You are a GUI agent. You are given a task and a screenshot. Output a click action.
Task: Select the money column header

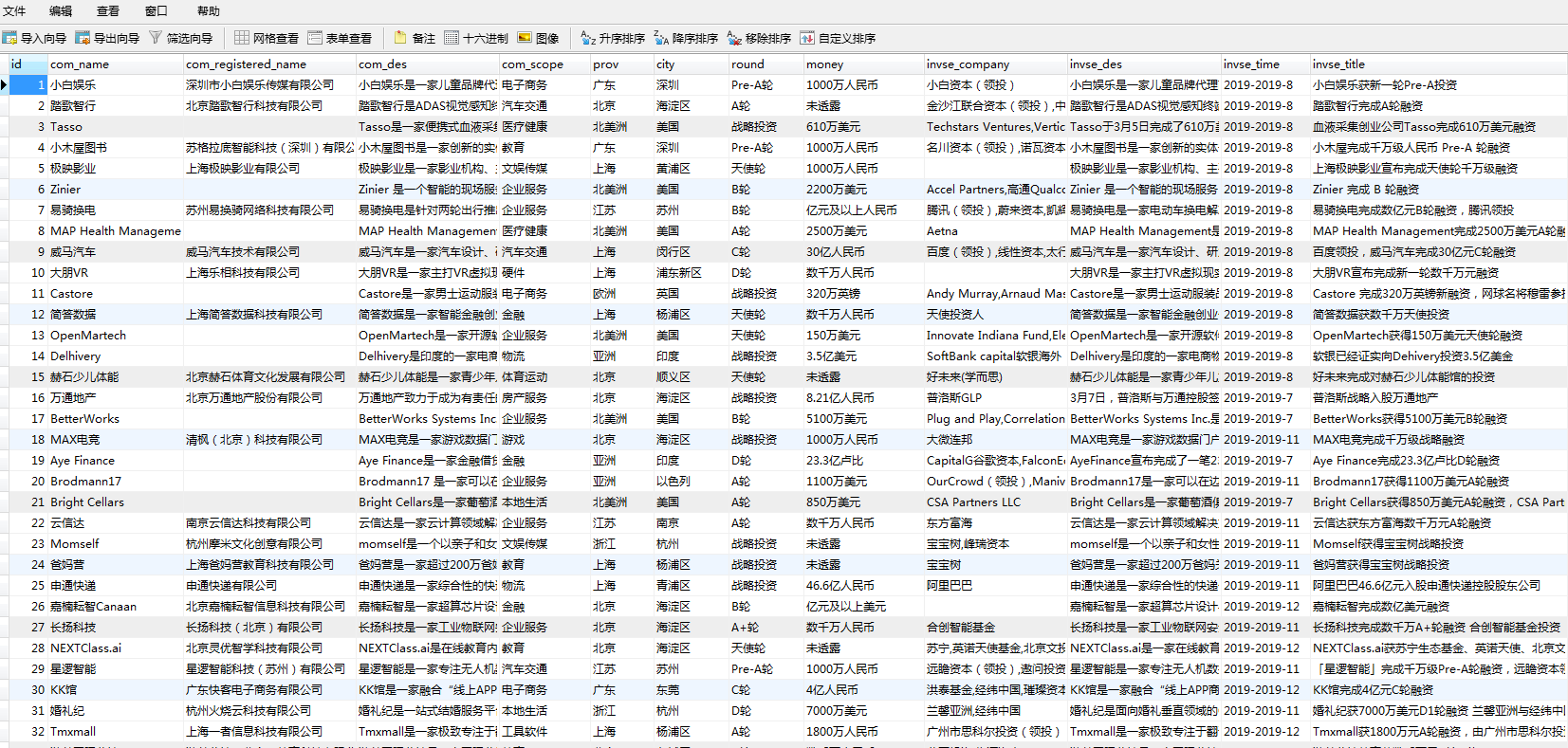pos(863,64)
